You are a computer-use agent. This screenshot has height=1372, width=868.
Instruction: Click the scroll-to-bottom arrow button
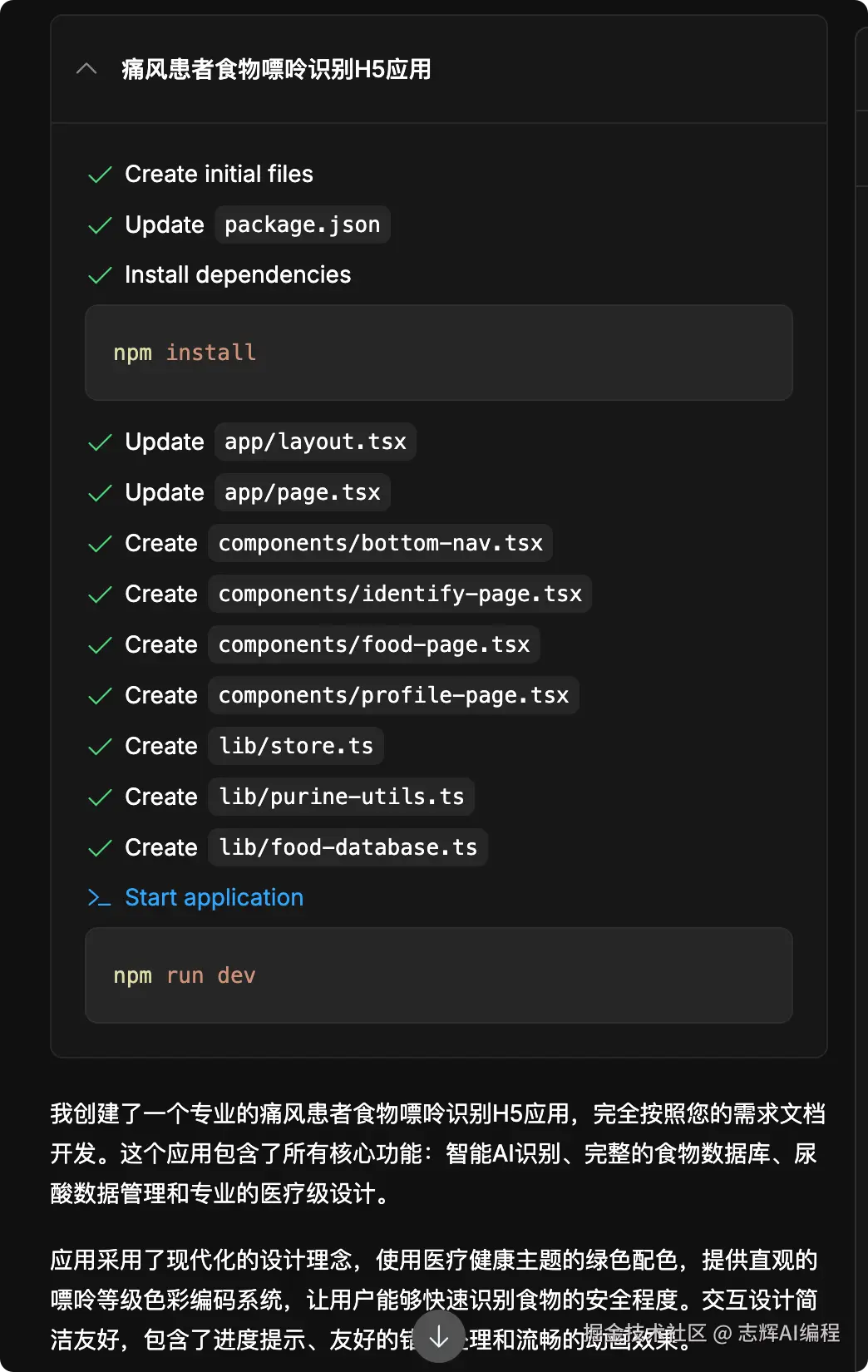point(439,1336)
